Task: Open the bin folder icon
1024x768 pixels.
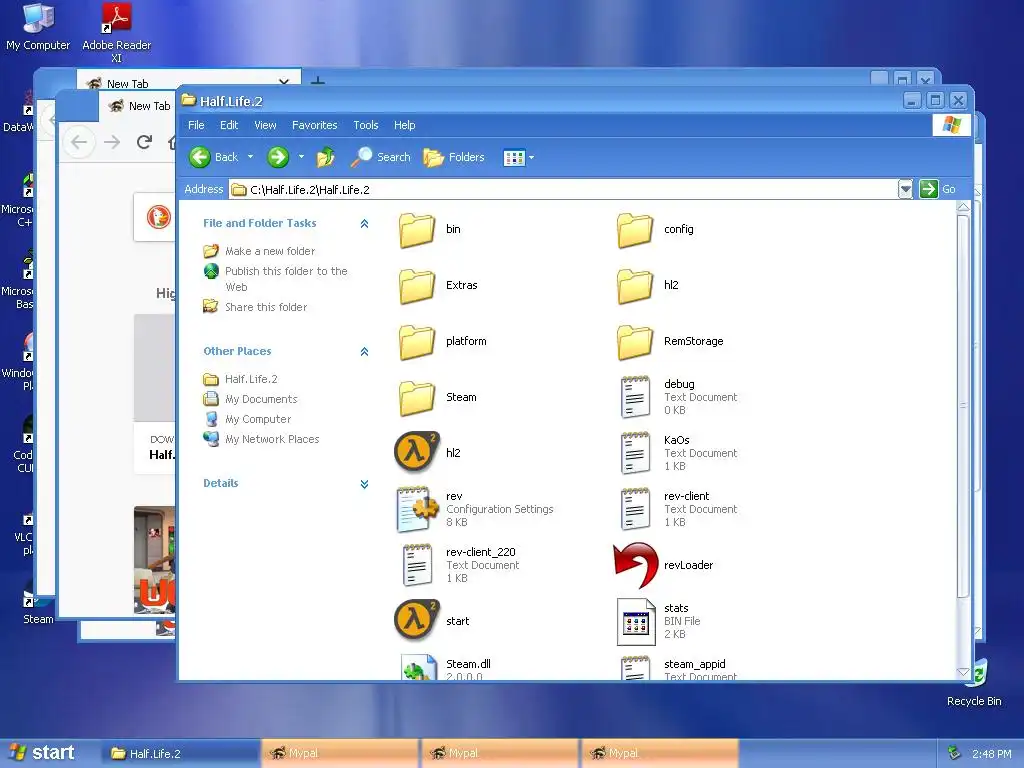Action: [417, 230]
